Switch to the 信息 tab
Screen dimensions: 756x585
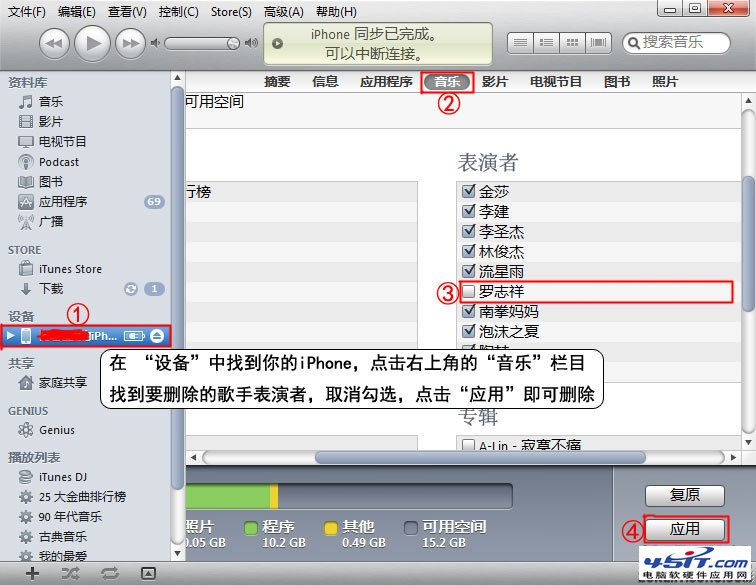point(325,82)
